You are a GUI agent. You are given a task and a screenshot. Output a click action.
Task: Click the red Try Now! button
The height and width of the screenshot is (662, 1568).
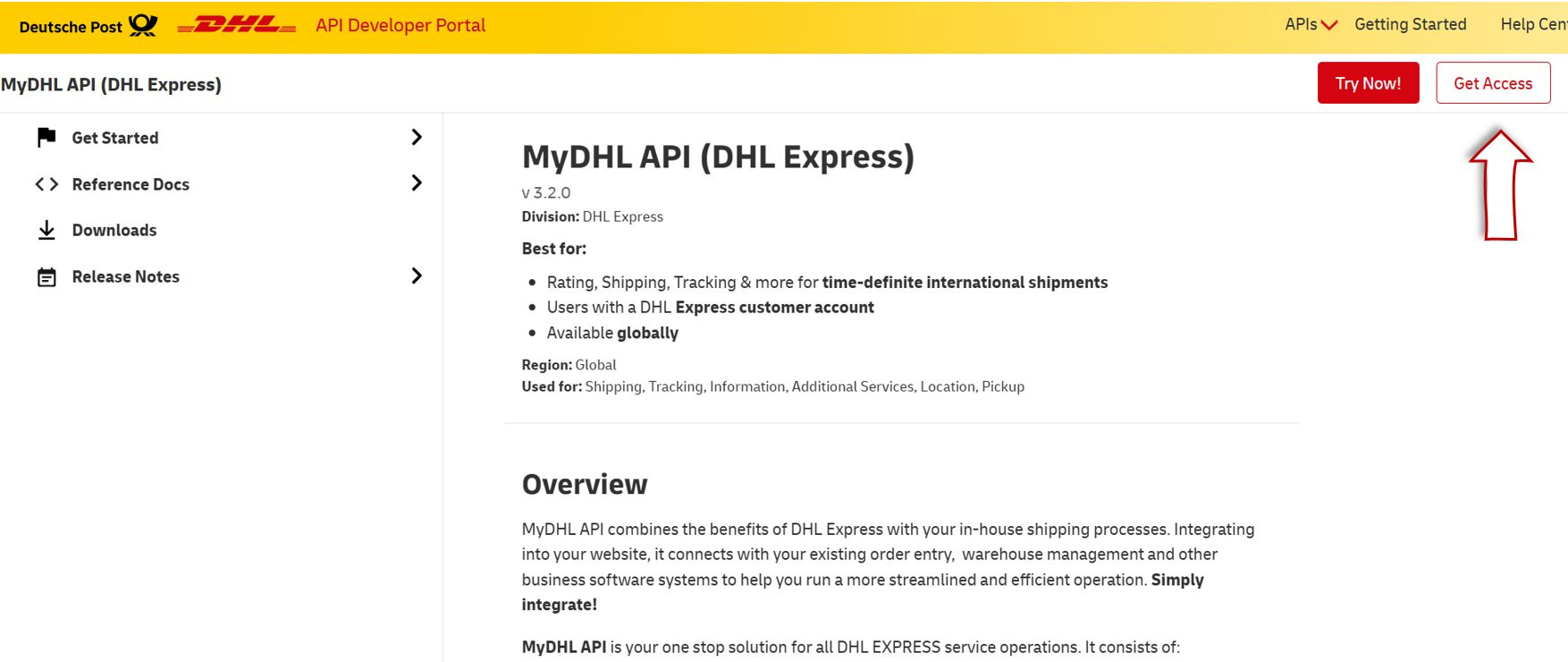point(1368,83)
